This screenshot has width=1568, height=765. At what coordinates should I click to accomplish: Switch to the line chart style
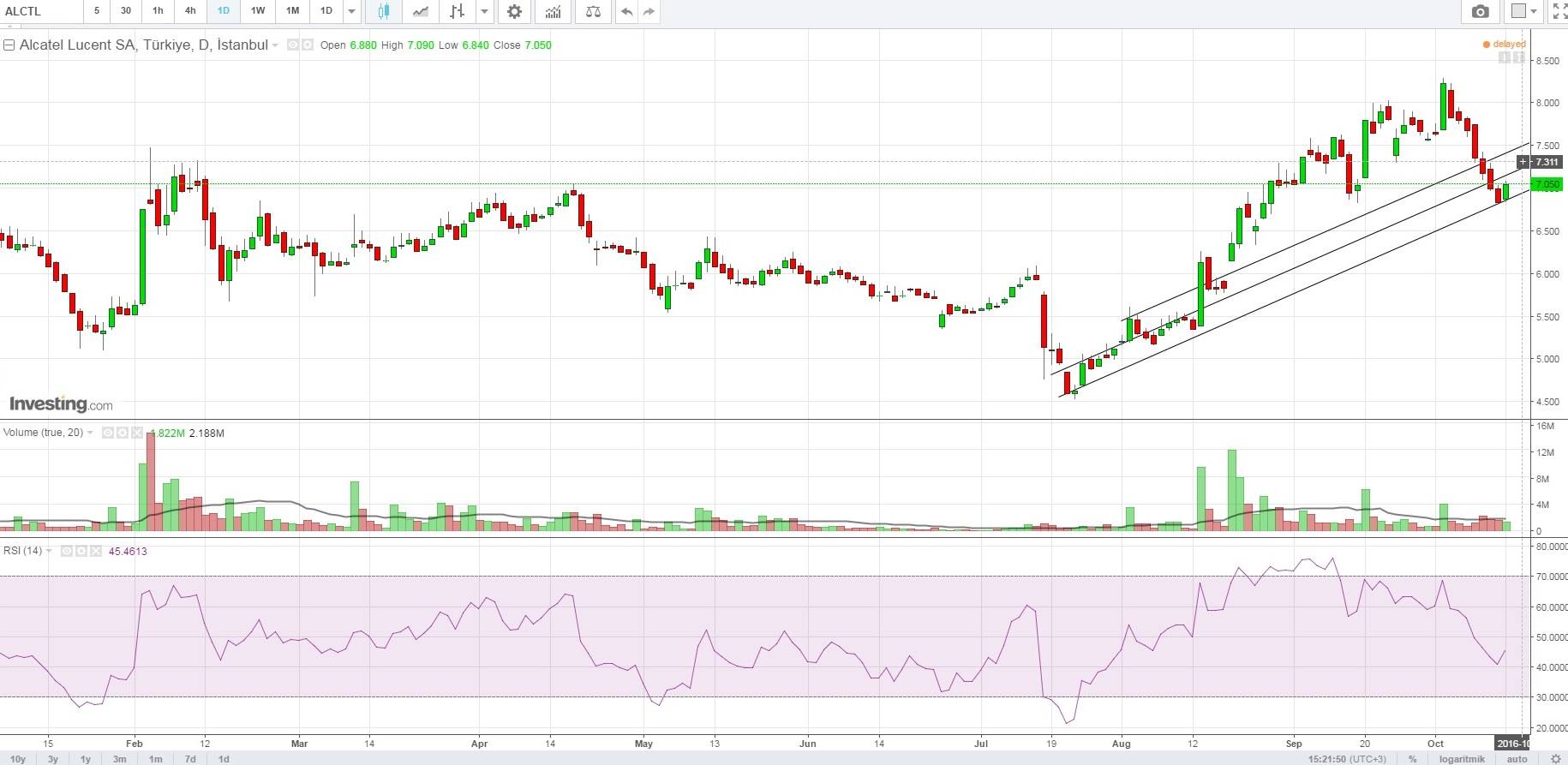[x=421, y=11]
